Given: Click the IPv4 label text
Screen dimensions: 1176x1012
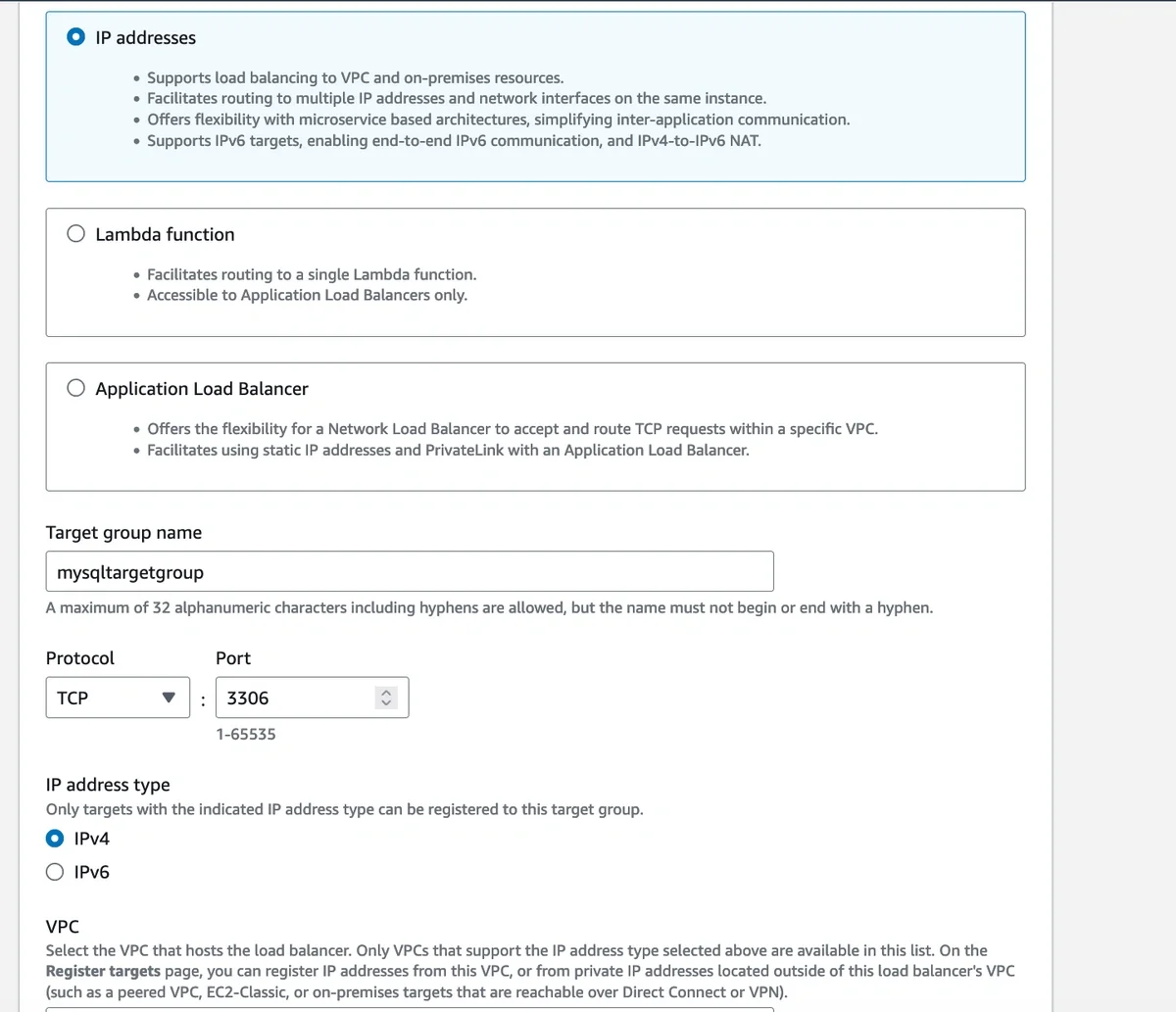Looking at the screenshot, I should pos(92,839).
